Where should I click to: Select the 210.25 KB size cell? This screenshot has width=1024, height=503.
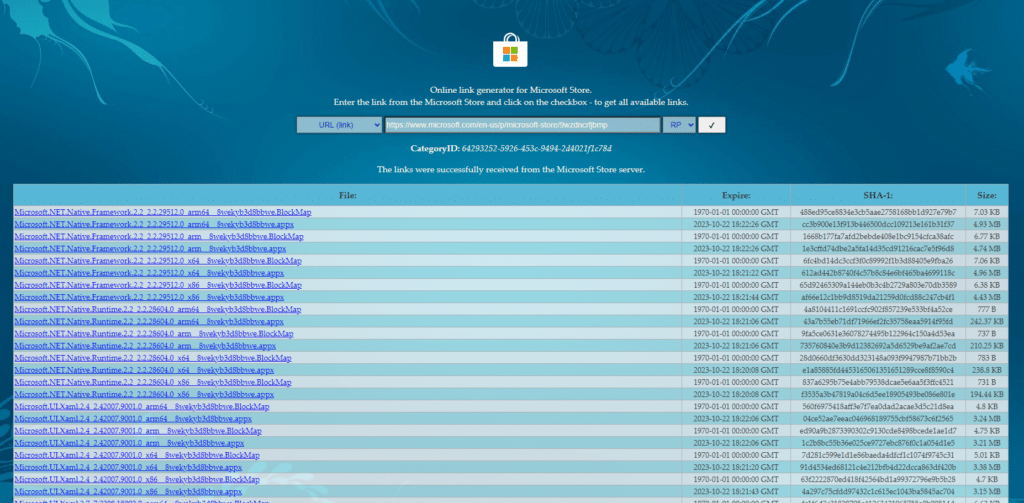tap(987, 346)
